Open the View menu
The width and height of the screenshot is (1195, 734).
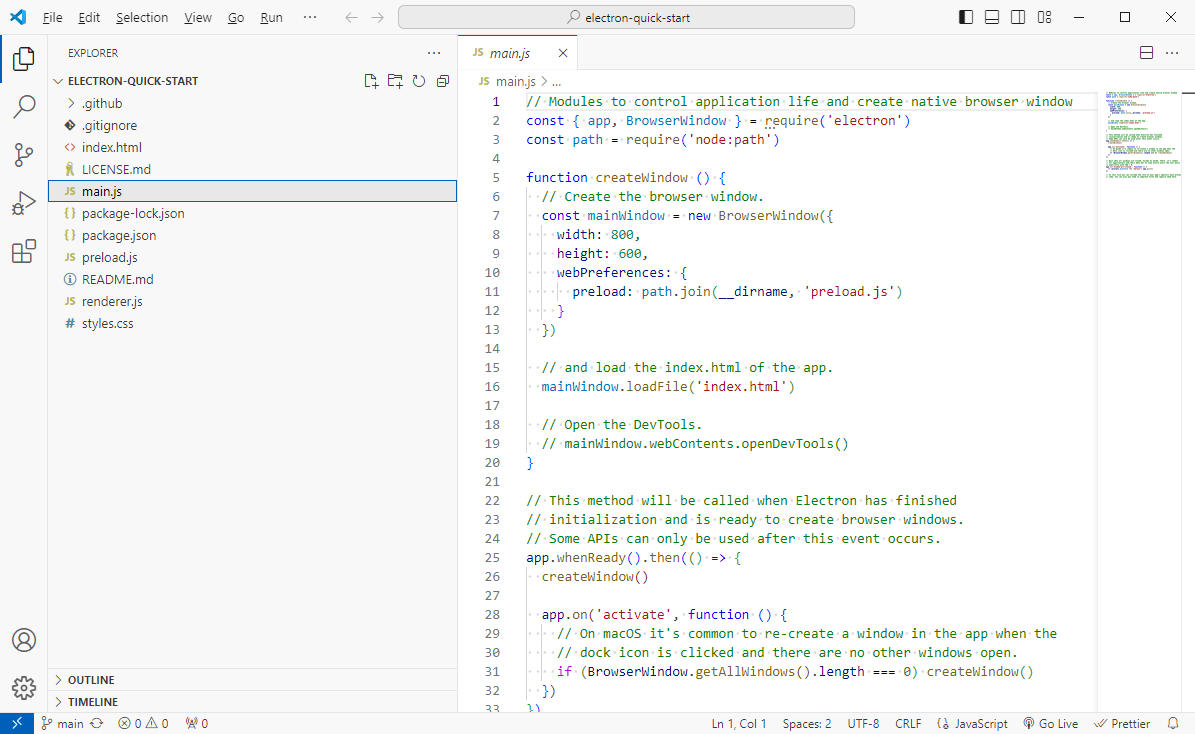pos(197,17)
